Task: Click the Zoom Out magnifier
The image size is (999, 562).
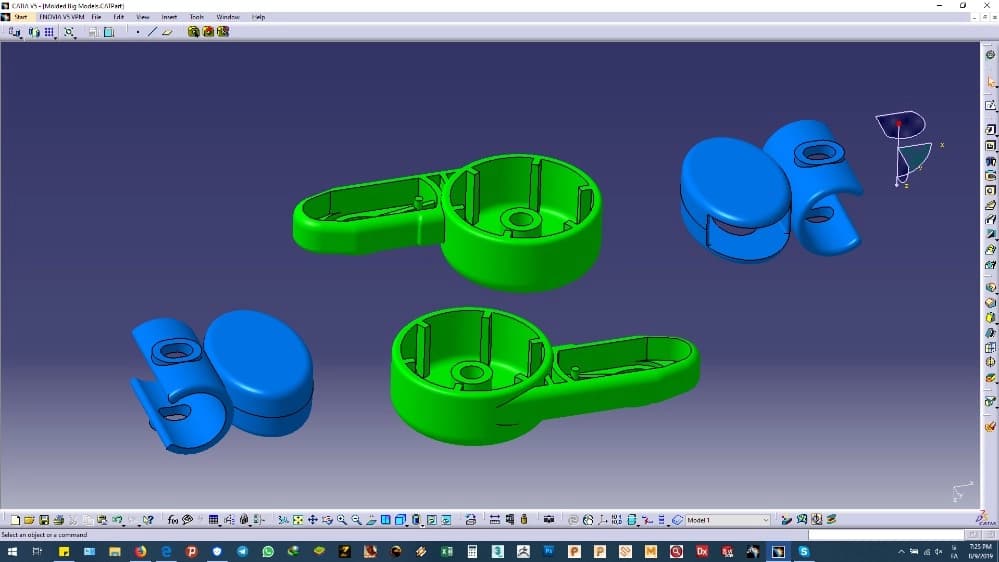Action: point(357,520)
